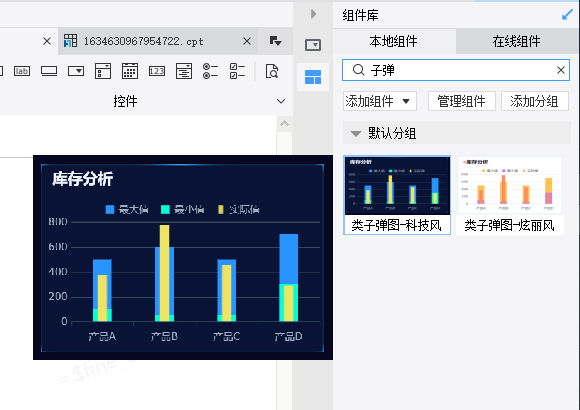Open the 添加组件 dropdown

[x=380, y=101]
